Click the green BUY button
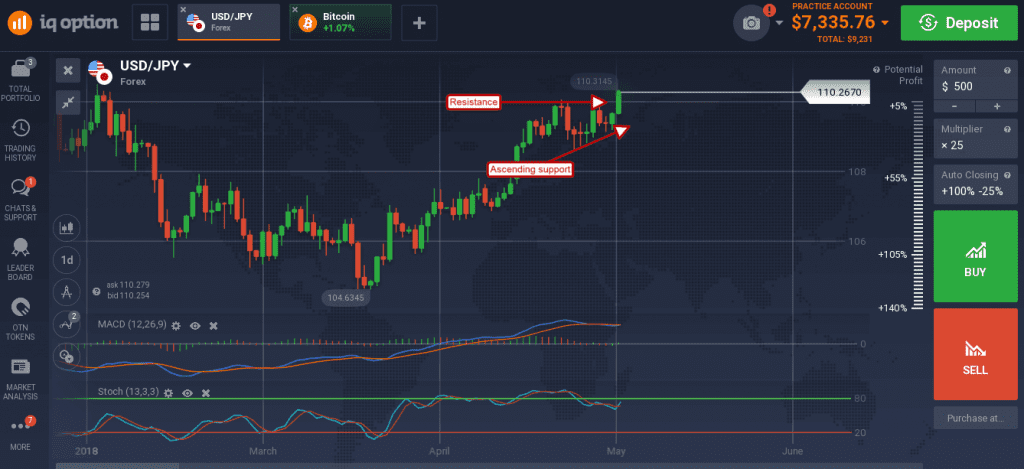This screenshot has height=469, width=1024. [x=976, y=256]
